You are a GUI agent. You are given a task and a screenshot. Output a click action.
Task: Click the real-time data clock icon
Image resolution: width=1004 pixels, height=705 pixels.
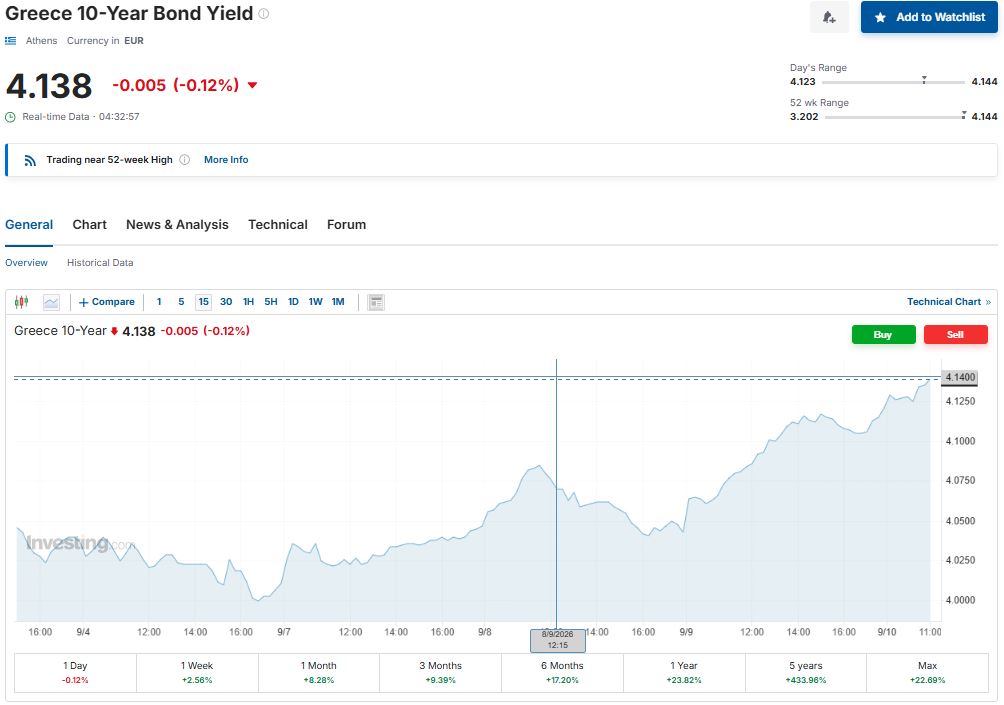10,117
